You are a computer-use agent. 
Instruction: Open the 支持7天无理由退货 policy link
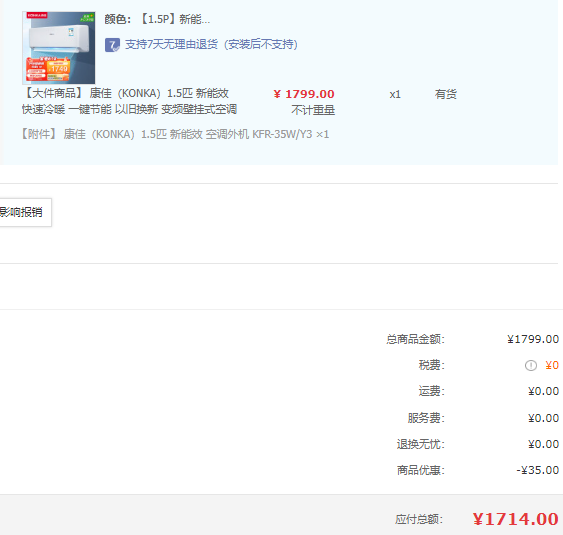[211, 45]
